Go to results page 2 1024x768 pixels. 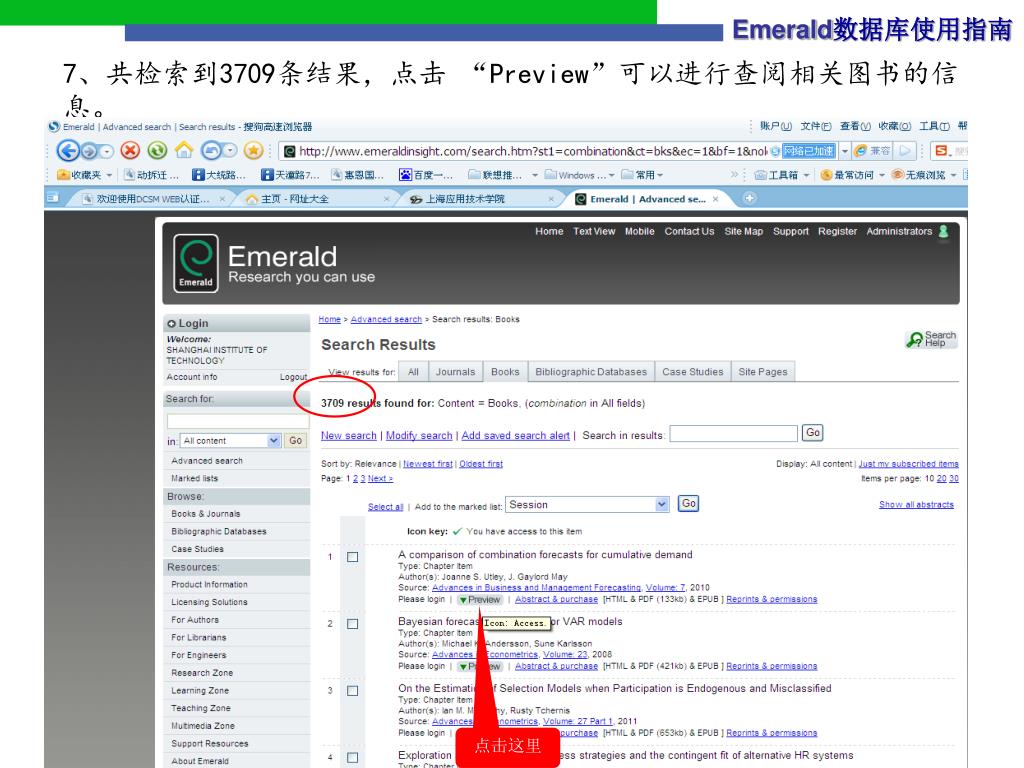click(x=356, y=479)
